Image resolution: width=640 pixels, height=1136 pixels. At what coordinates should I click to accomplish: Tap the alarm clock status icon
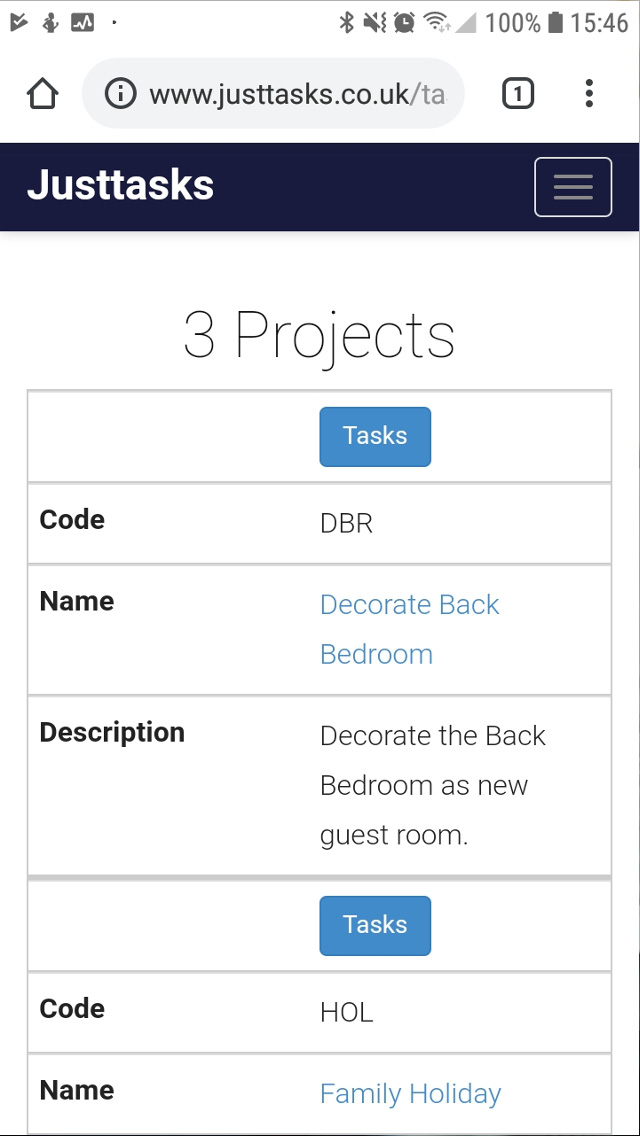click(404, 22)
